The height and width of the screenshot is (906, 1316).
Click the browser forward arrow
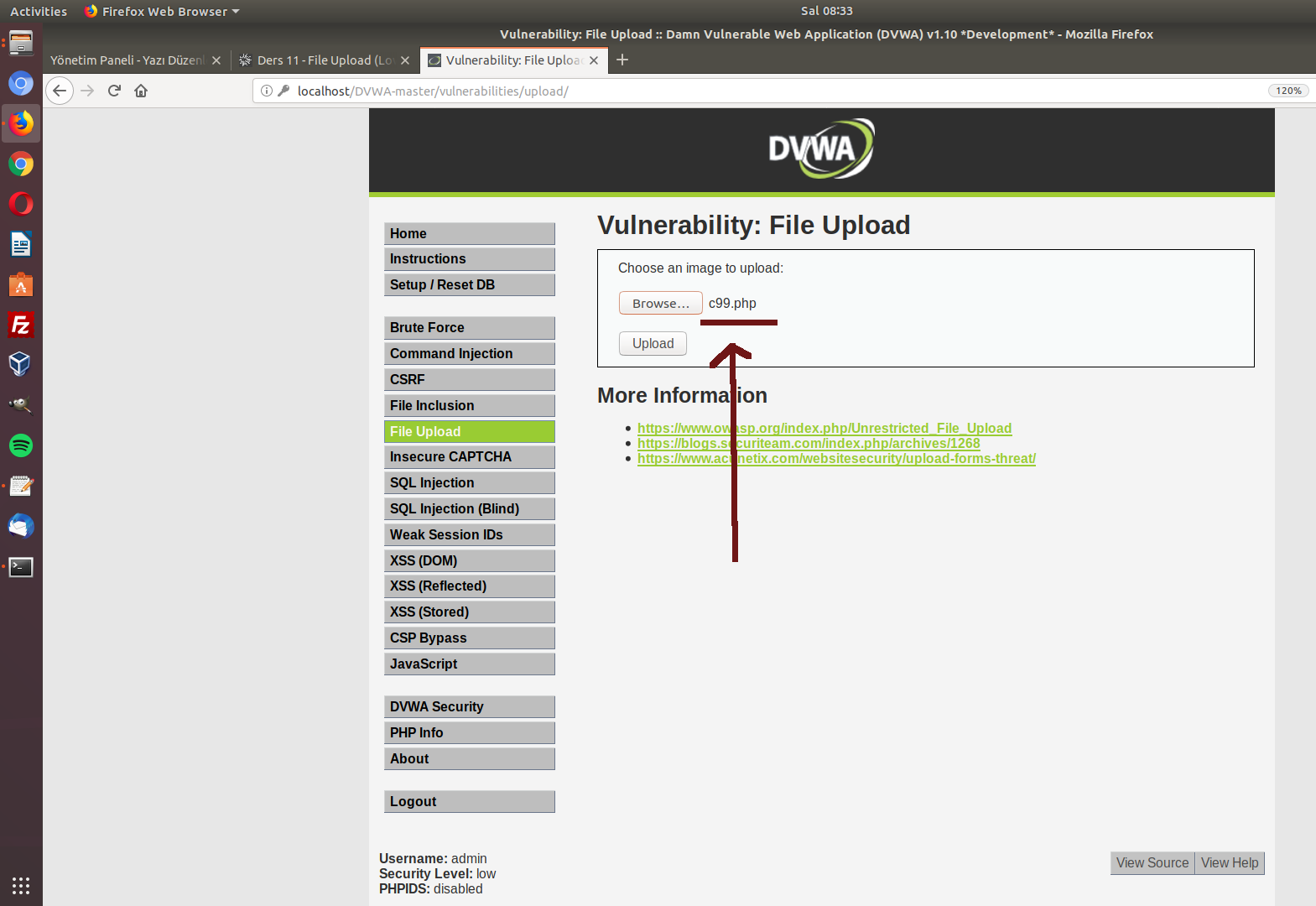point(87,91)
